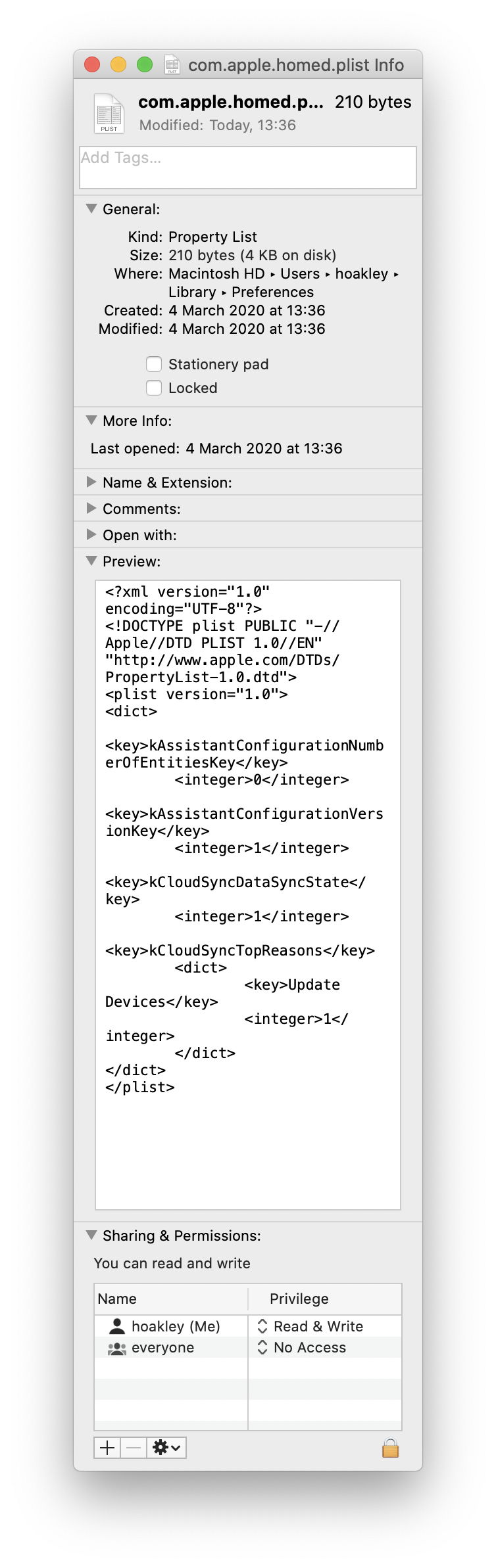
Task: Click hoakley's user silhouette icon
Action: pos(116,1326)
